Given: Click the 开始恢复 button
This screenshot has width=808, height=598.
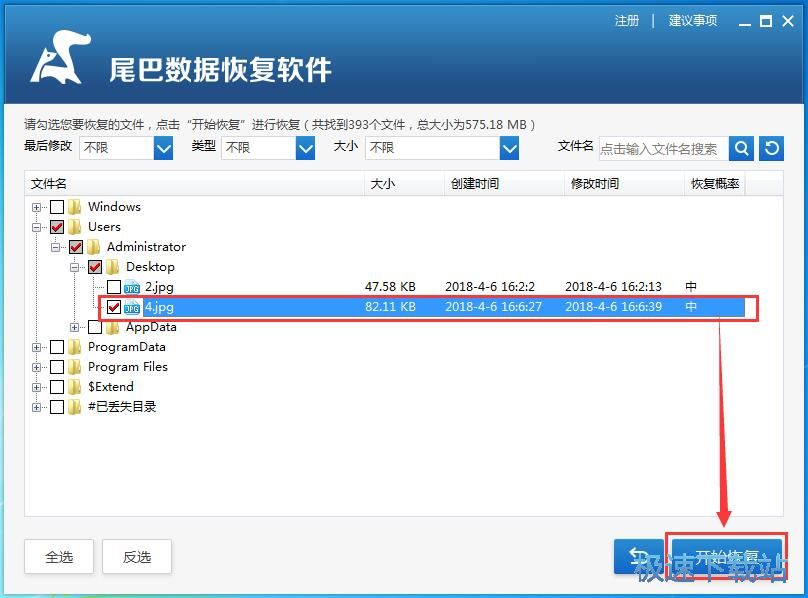Looking at the screenshot, I should 727,557.
